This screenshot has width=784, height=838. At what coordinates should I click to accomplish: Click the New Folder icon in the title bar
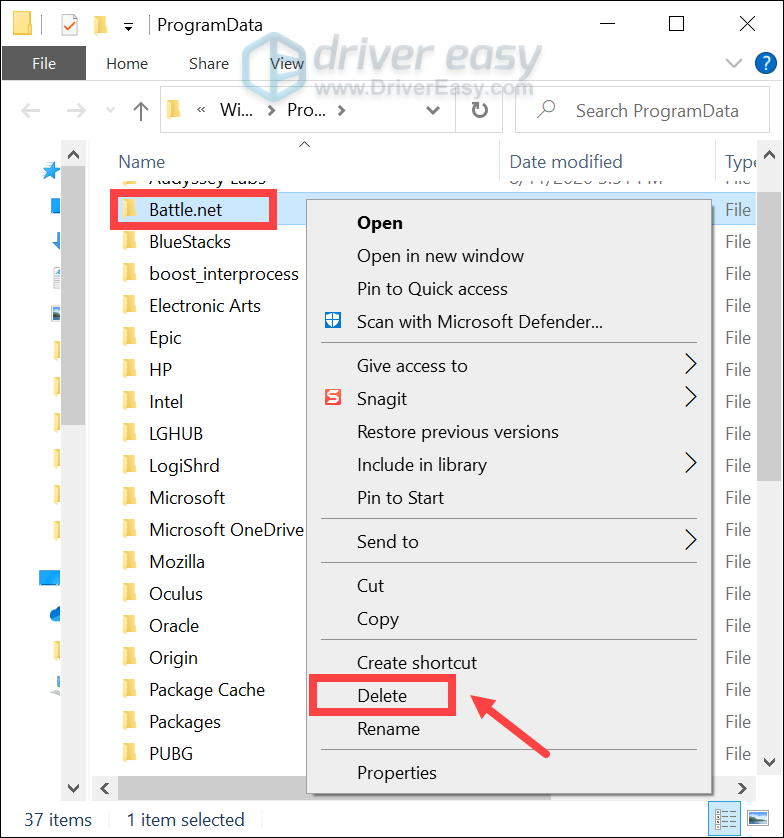[100, 24]
